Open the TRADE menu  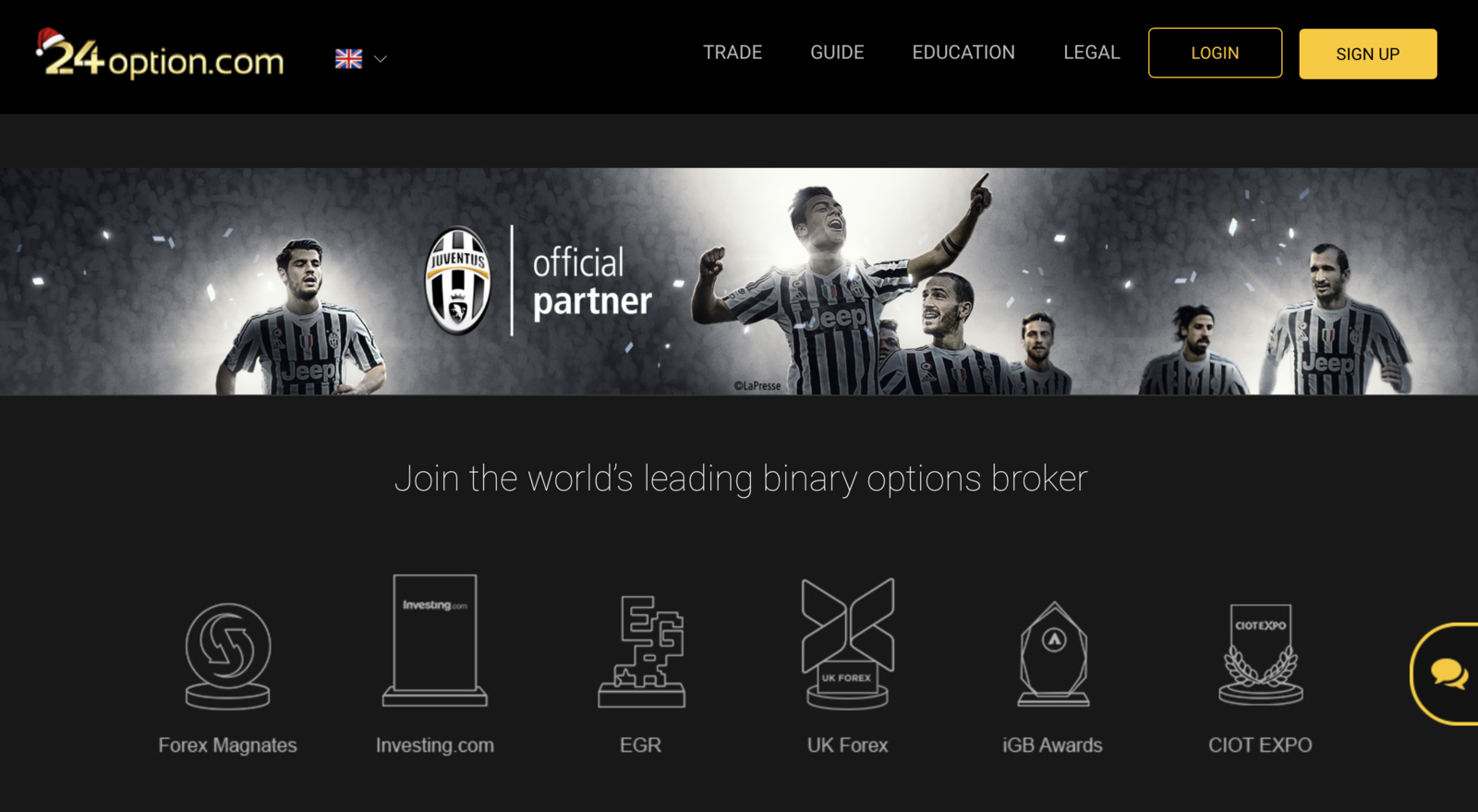[x=733, y=53]
